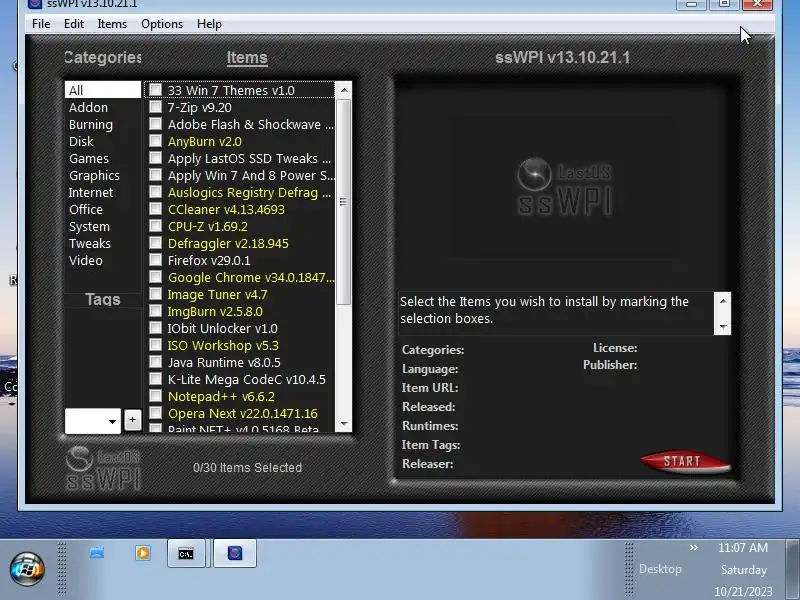Open the Explorer taskbar icon
This screenshot has width=800, height=600.
pyautogui.click(x=97, y=553)
